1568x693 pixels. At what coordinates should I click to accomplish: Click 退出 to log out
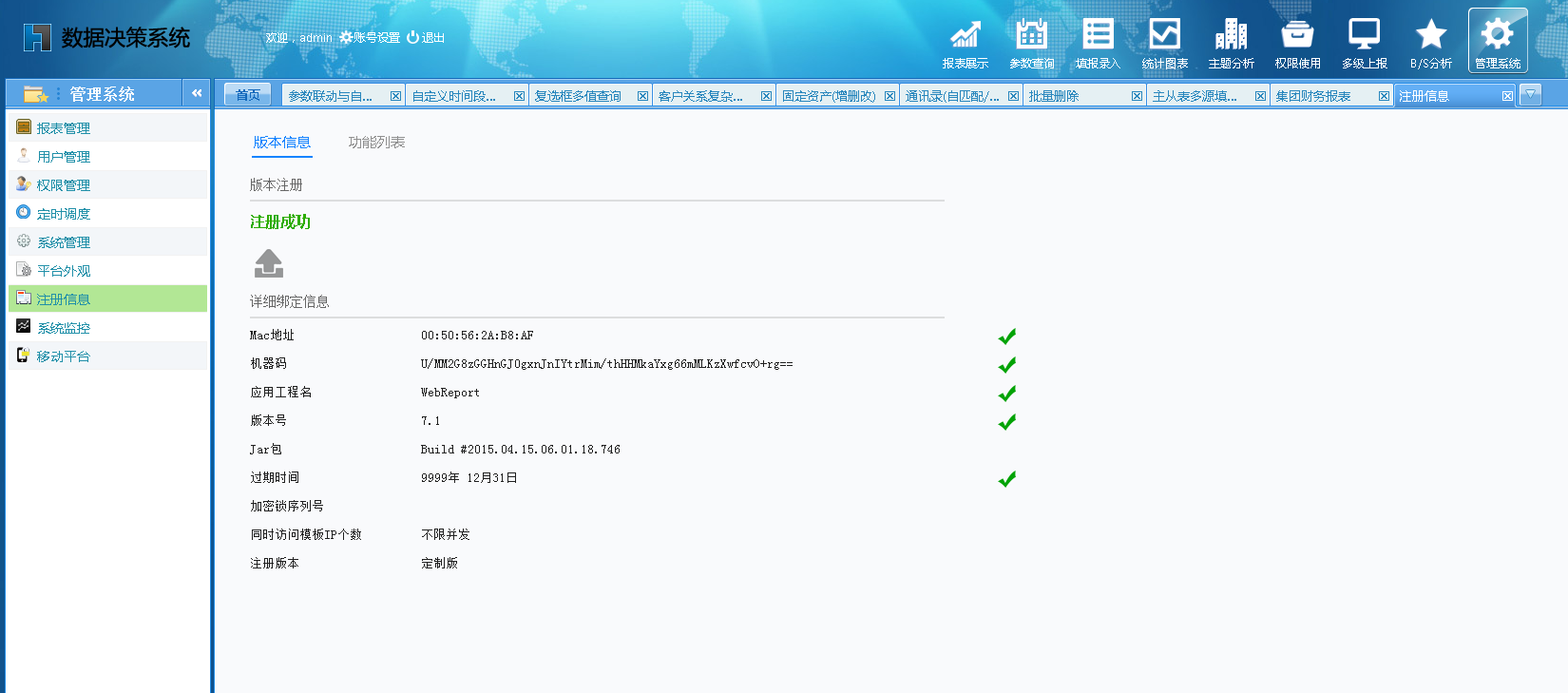(426, 38)
